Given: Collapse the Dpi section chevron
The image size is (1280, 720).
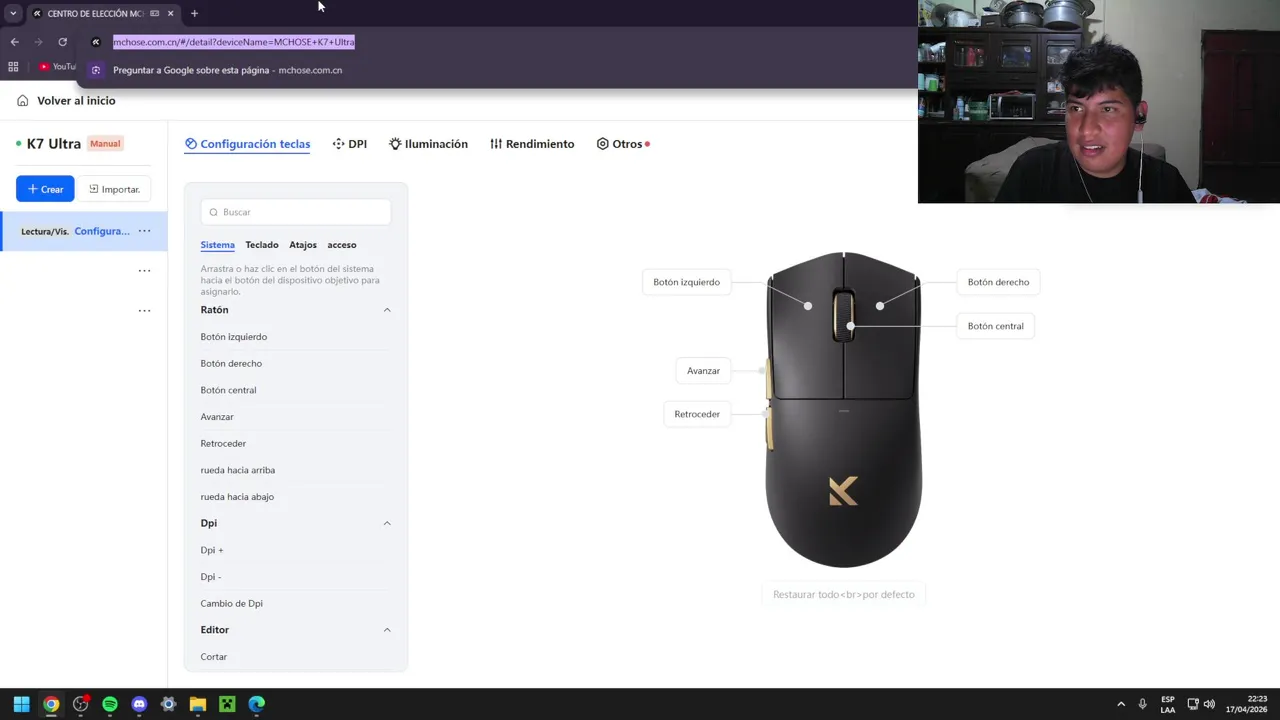Looking at the screenshot, I should click(387, 523).
